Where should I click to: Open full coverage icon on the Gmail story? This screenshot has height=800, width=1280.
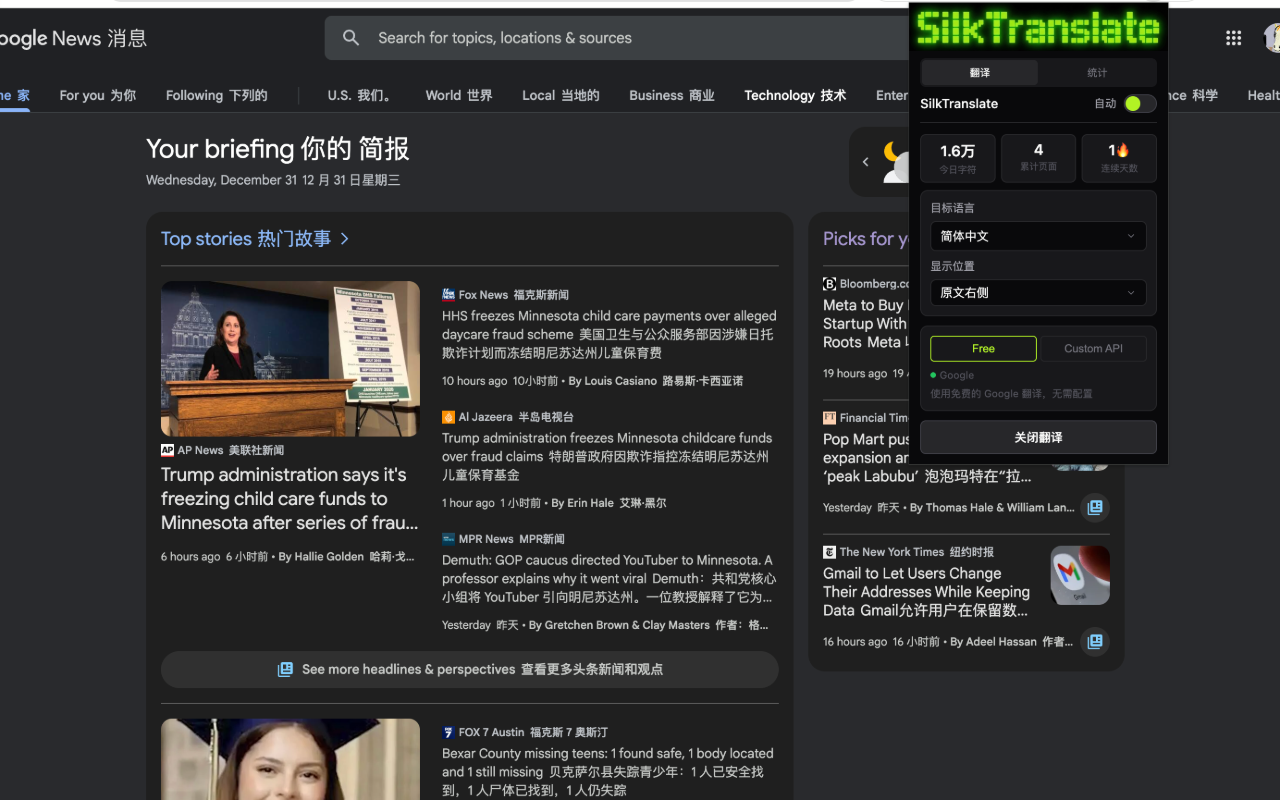pos(1095,641)
